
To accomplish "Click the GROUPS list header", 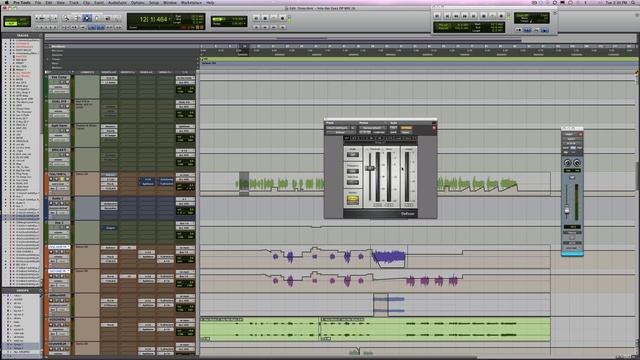I will (22, 291).
